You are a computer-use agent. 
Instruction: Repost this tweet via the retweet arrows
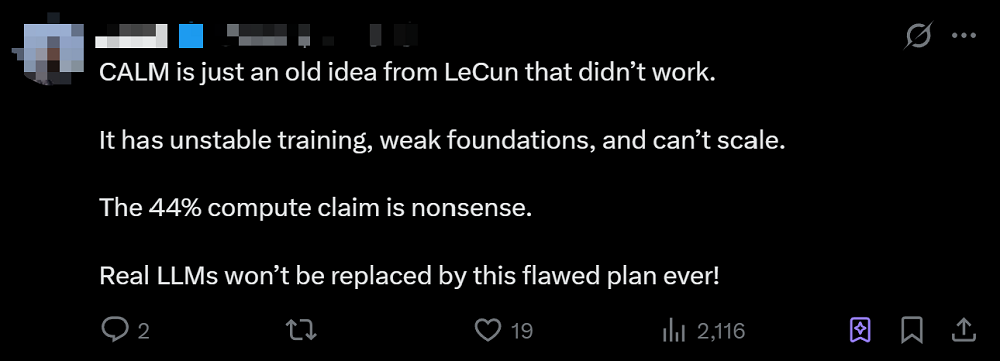[x=300, y=330]
